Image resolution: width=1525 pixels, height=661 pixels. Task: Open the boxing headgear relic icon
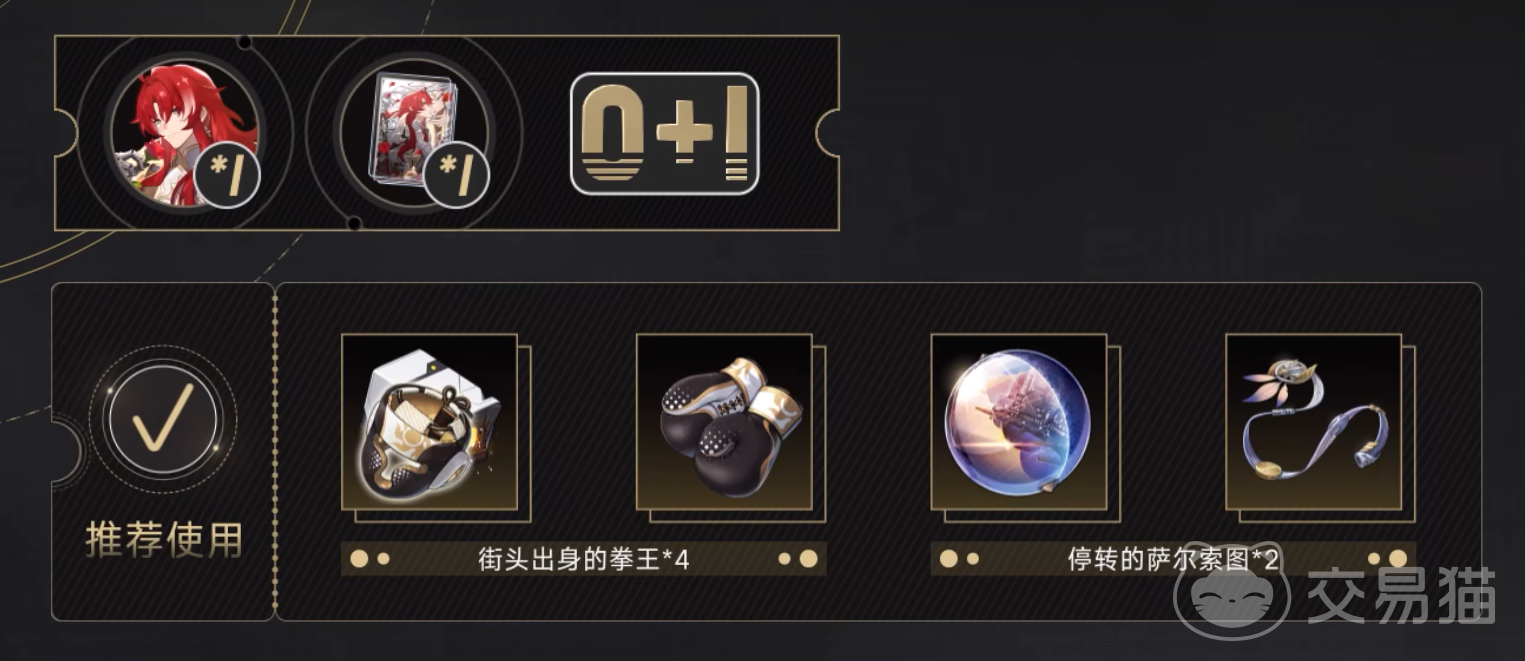coord(430,422)
